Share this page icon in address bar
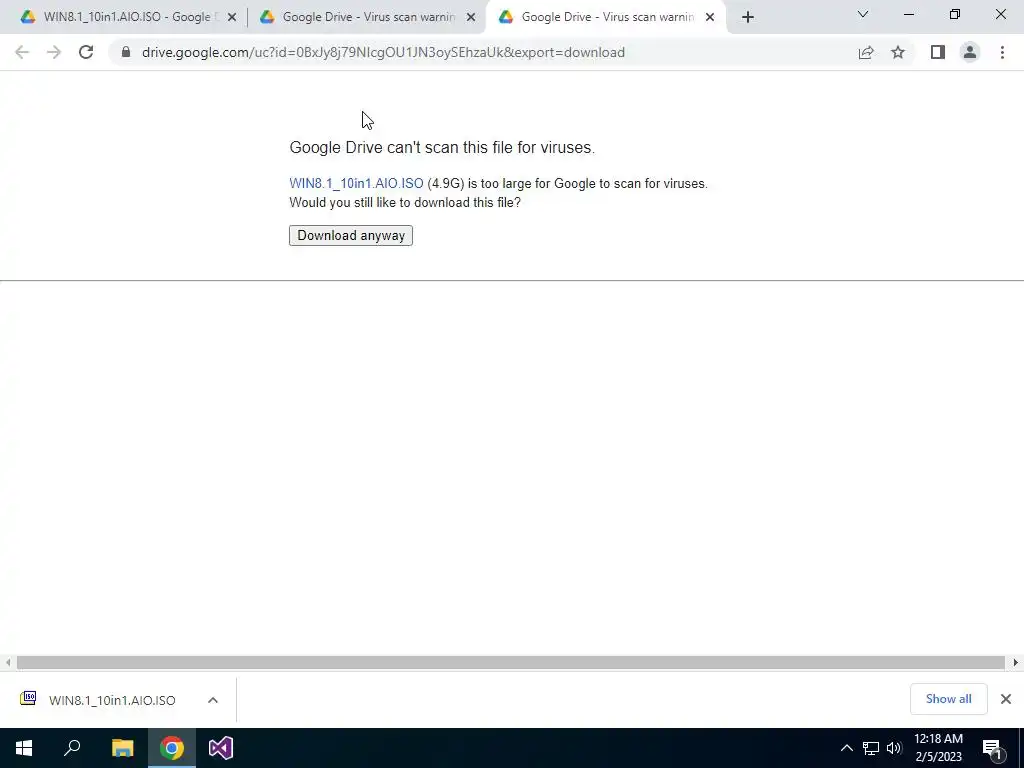This screenshot has height=768, width=1024. 866,52
